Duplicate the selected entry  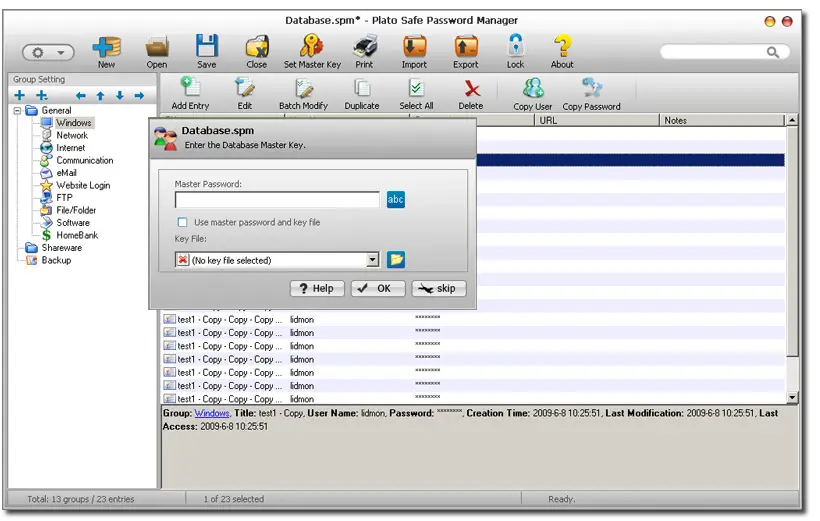point(362,93)
